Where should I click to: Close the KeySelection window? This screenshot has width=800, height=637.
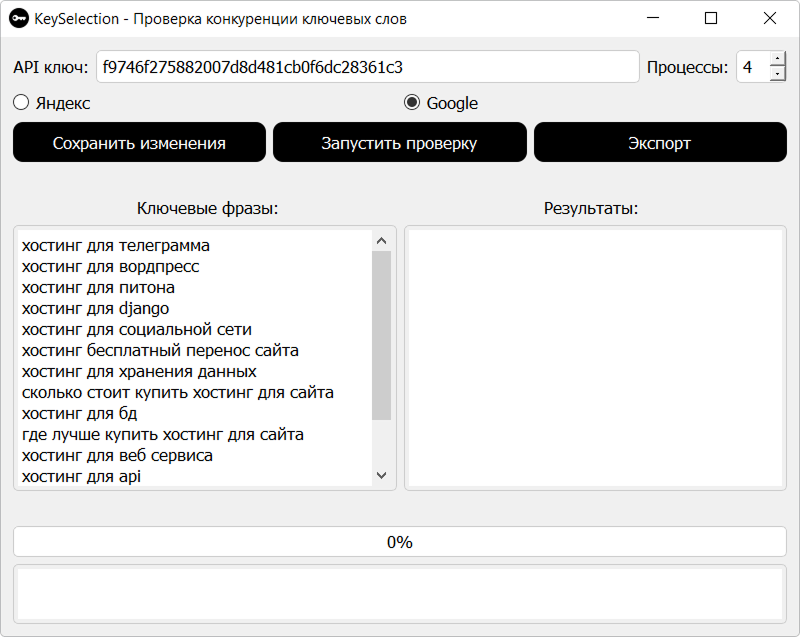click(769, 18)
